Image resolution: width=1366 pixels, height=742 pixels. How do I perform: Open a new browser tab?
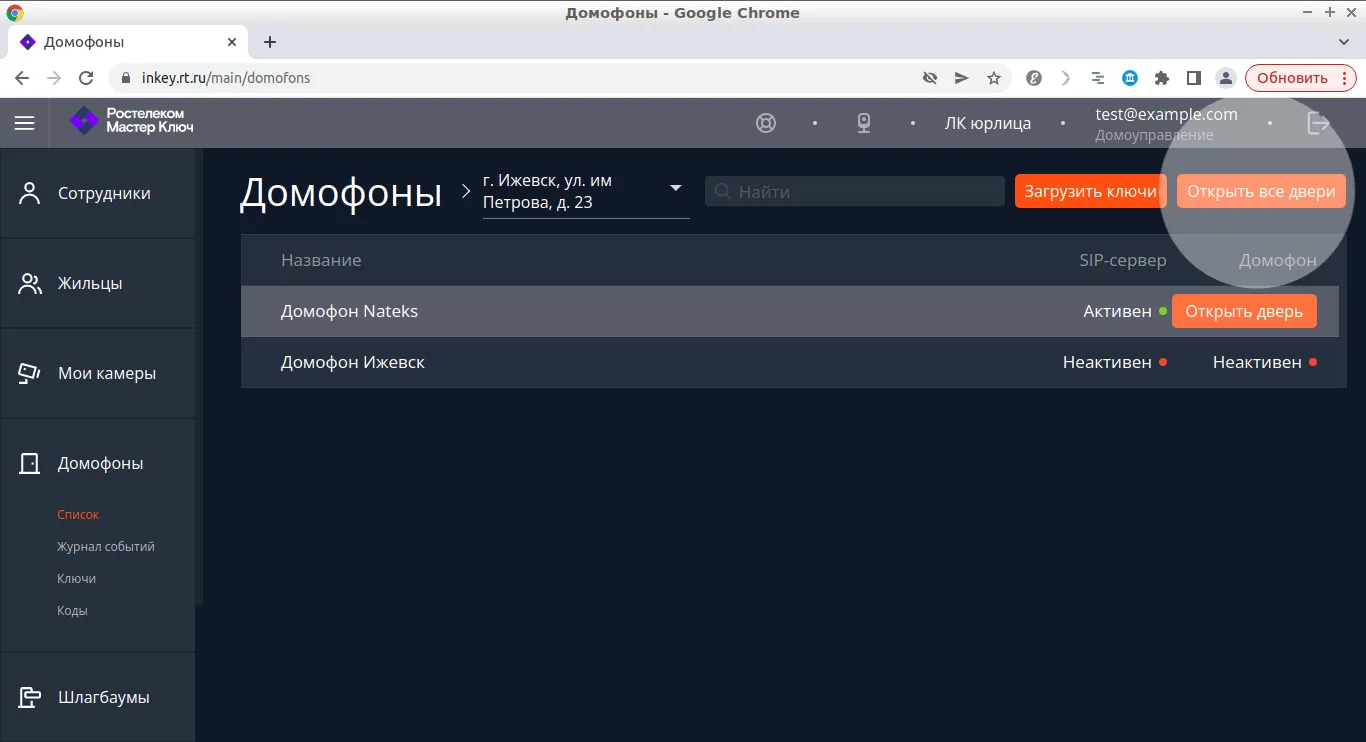coord(270,42)
